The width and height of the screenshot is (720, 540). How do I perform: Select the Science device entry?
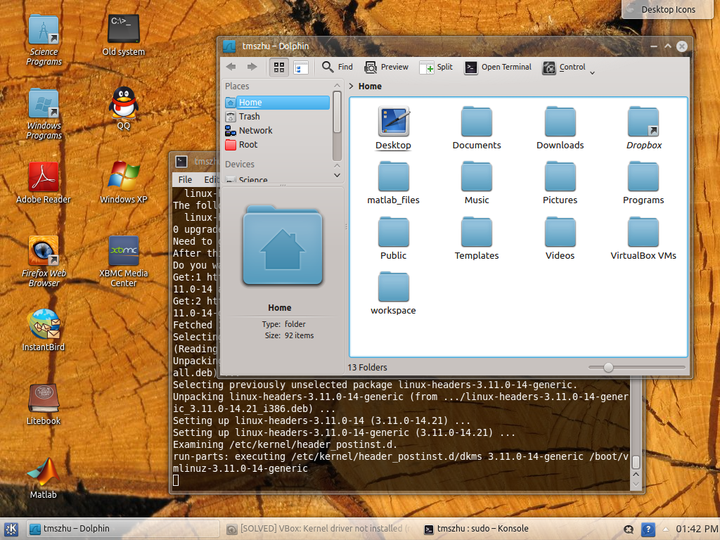click(277, 179)
